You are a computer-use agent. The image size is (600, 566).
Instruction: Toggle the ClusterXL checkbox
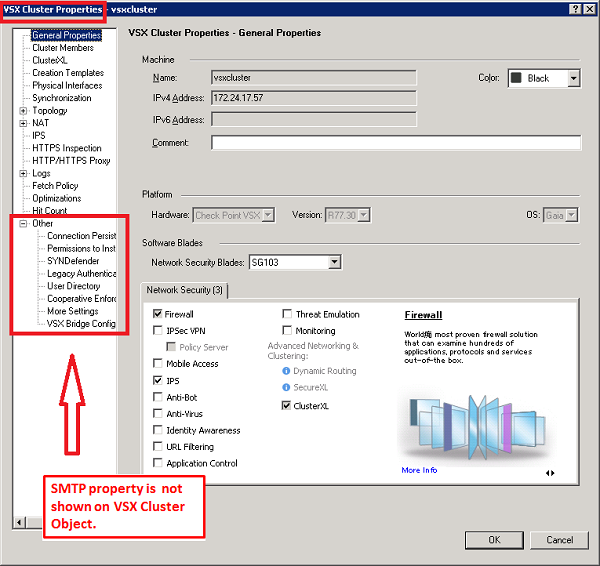pos(286,405)
